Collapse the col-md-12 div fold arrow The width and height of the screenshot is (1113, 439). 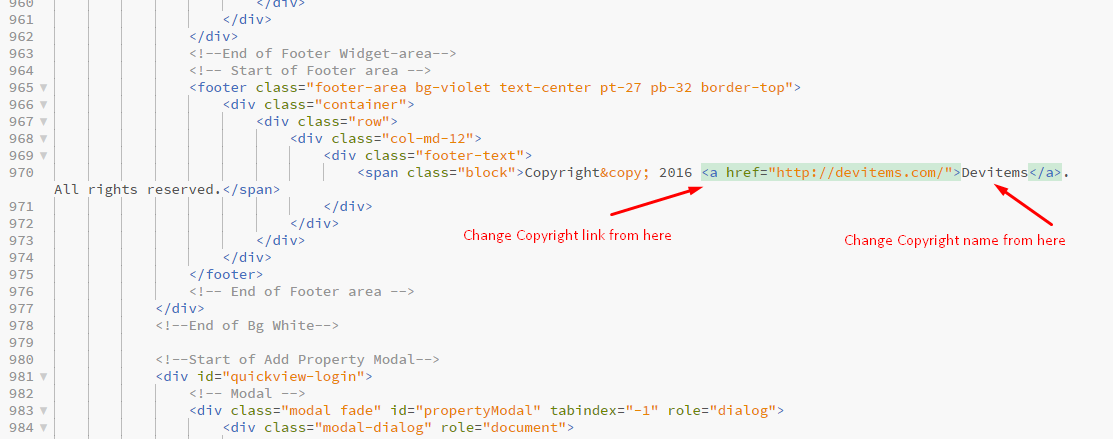(43, 139)
